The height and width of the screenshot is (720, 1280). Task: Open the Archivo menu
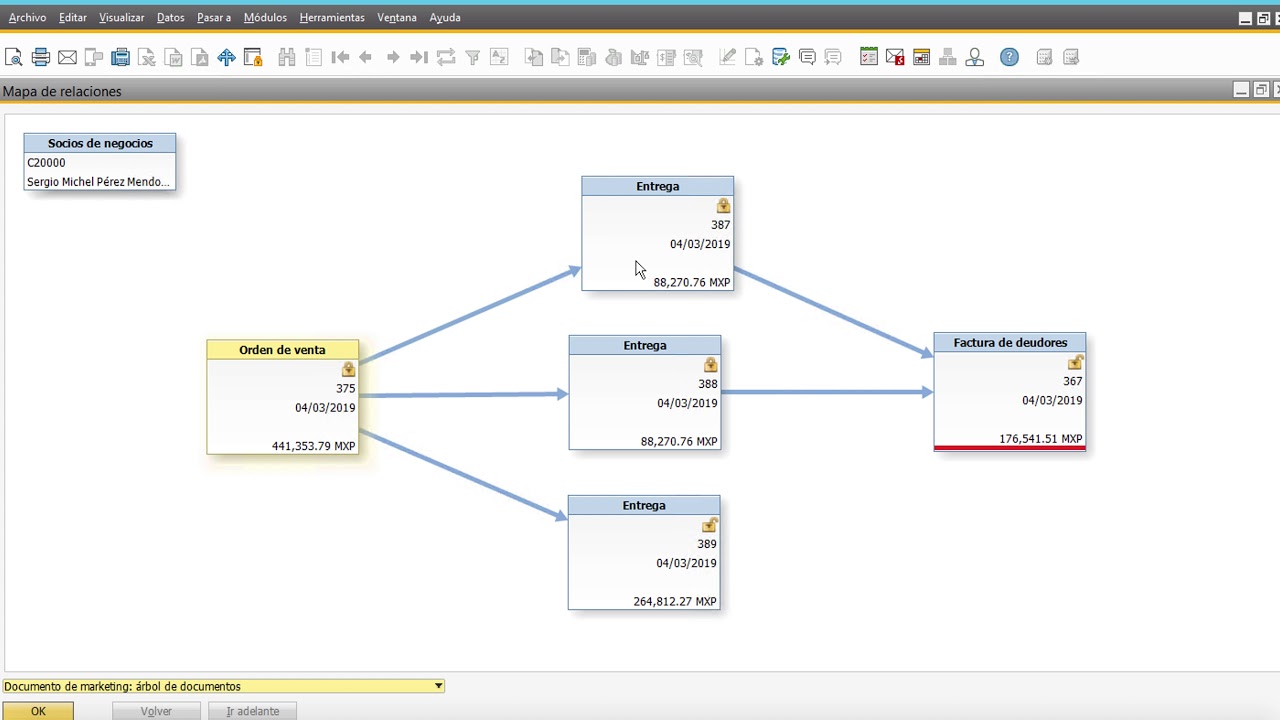(x=27, y=17)
